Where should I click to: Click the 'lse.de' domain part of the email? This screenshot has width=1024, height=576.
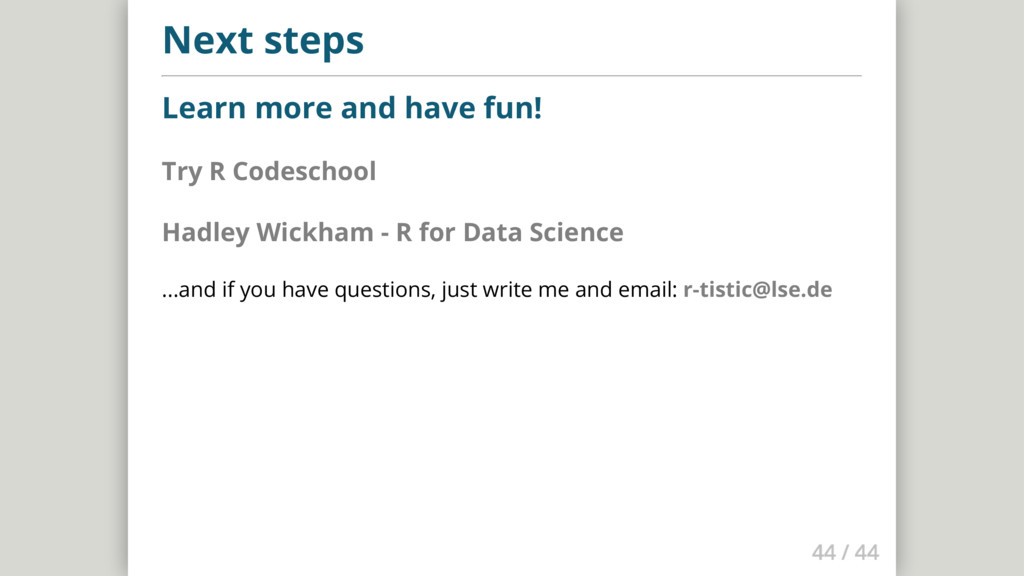pos(803,291)
